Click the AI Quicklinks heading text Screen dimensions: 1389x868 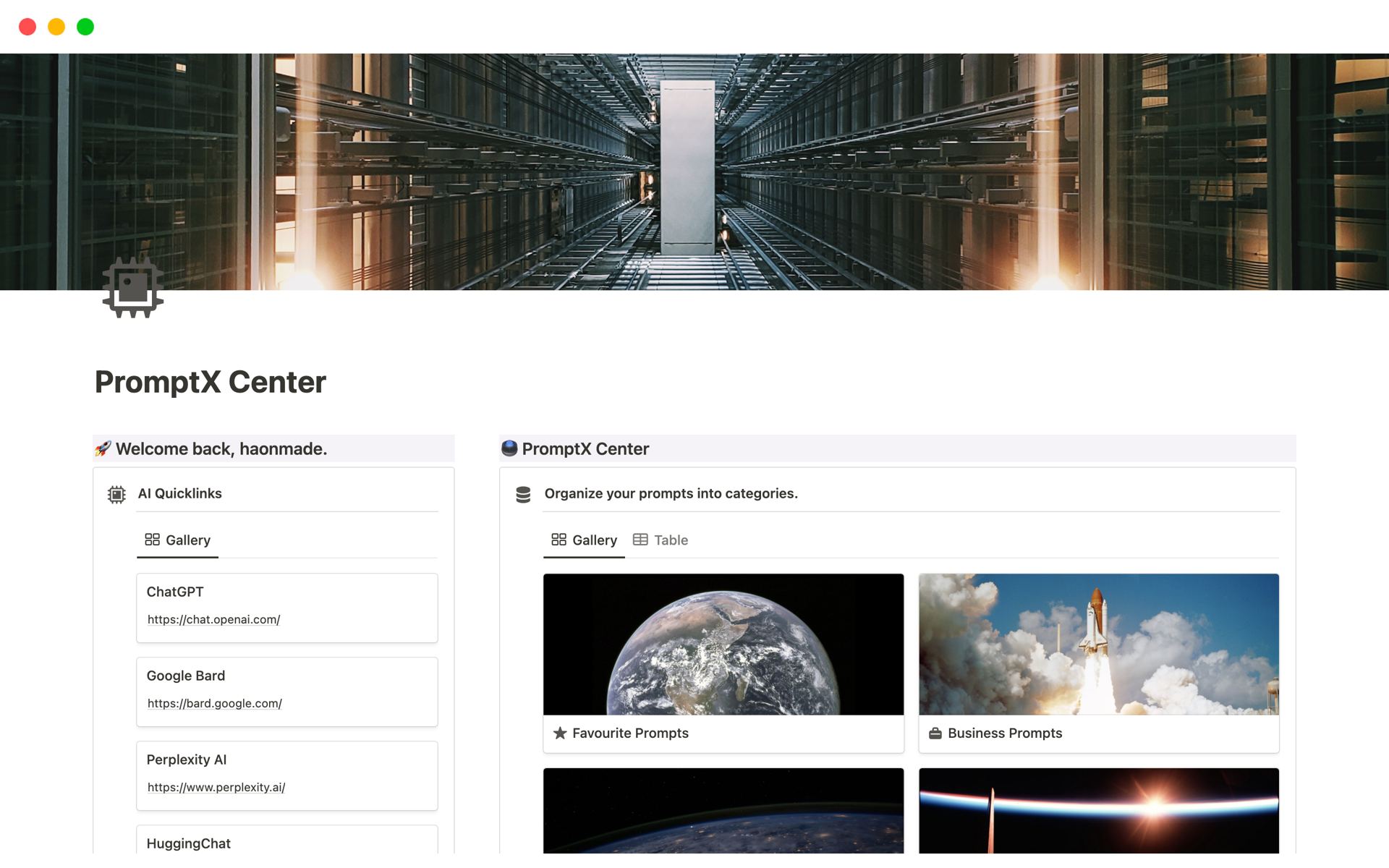tap(180, 493)
